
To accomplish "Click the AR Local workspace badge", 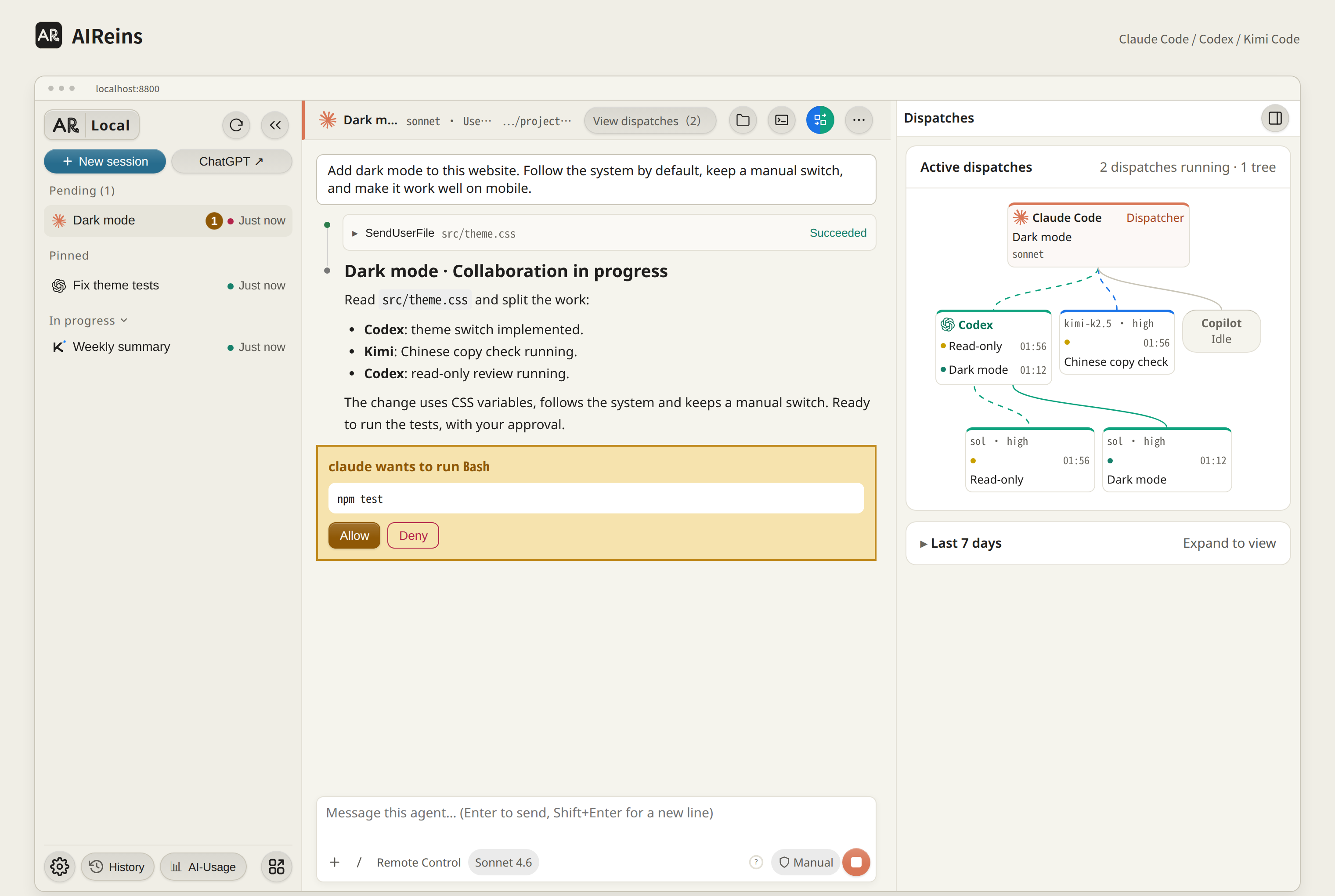I will tap(92, 125).
